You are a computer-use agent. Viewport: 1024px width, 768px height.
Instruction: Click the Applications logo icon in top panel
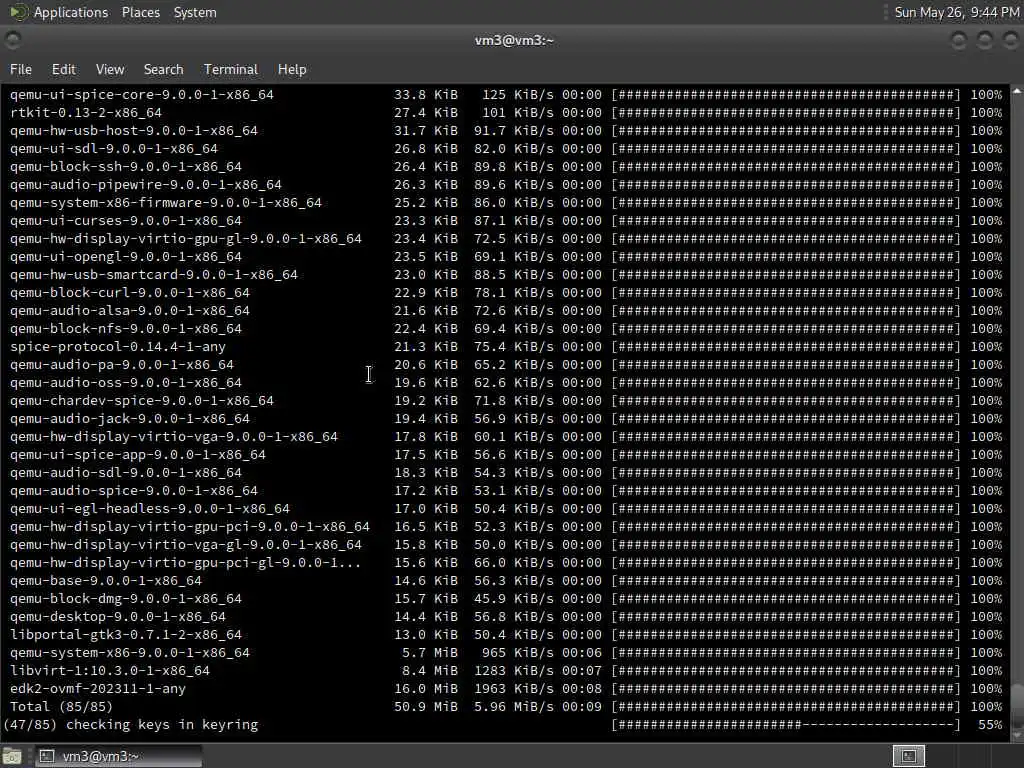pyautogui.click(x=19, y=12)
